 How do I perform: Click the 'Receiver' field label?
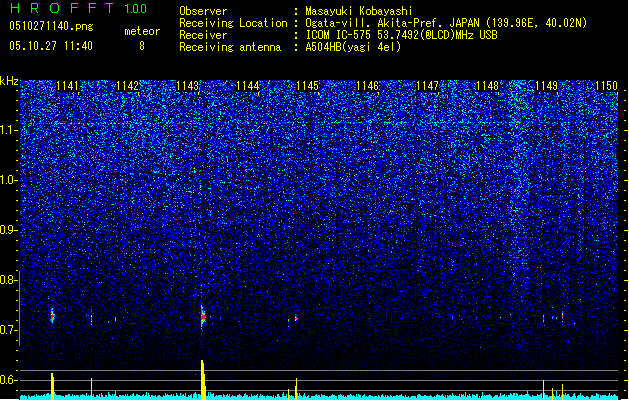click(203, 35)
